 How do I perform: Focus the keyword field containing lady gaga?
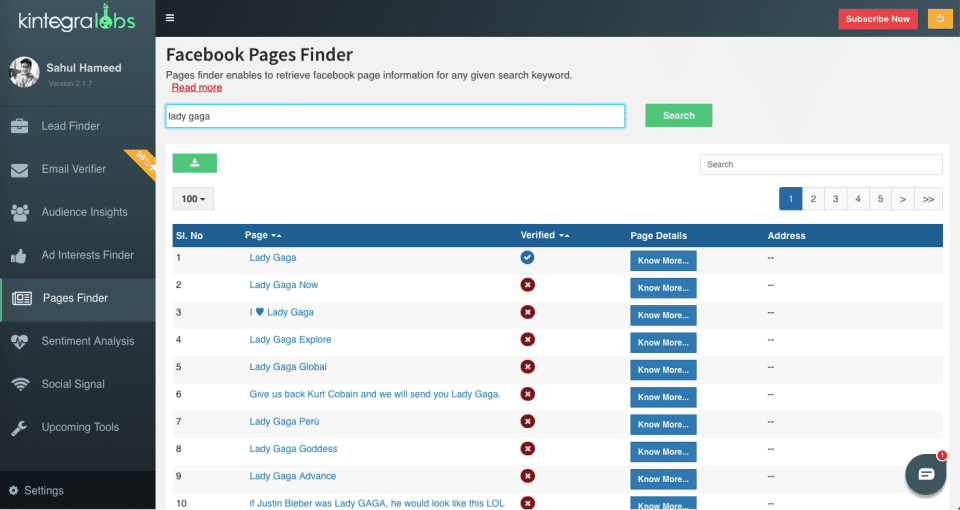click(395, 116)
